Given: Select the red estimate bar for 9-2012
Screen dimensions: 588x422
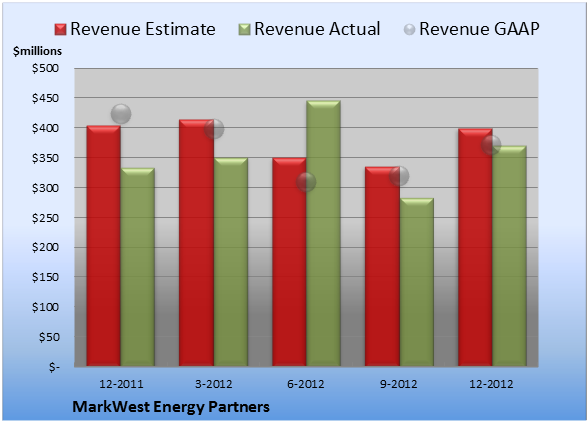Looking at the screenshot, I should (x=382, y=266).
